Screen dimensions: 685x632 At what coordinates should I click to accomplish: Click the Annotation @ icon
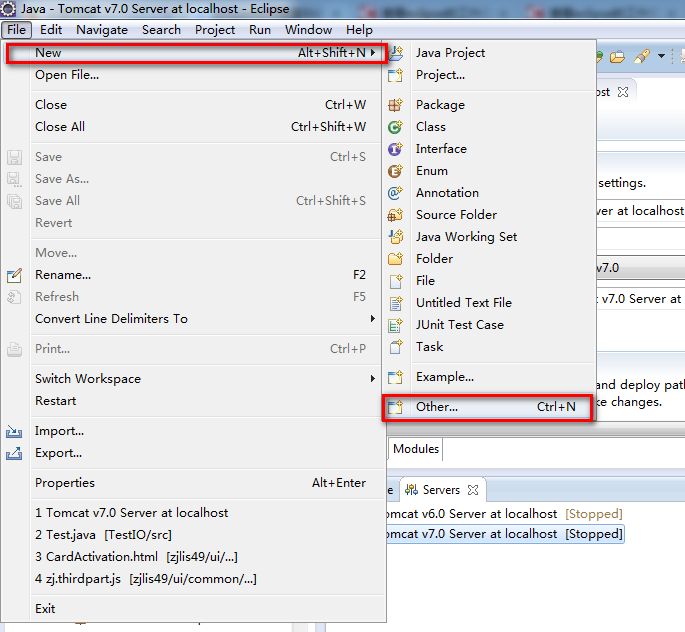click(x=396, y=193)
